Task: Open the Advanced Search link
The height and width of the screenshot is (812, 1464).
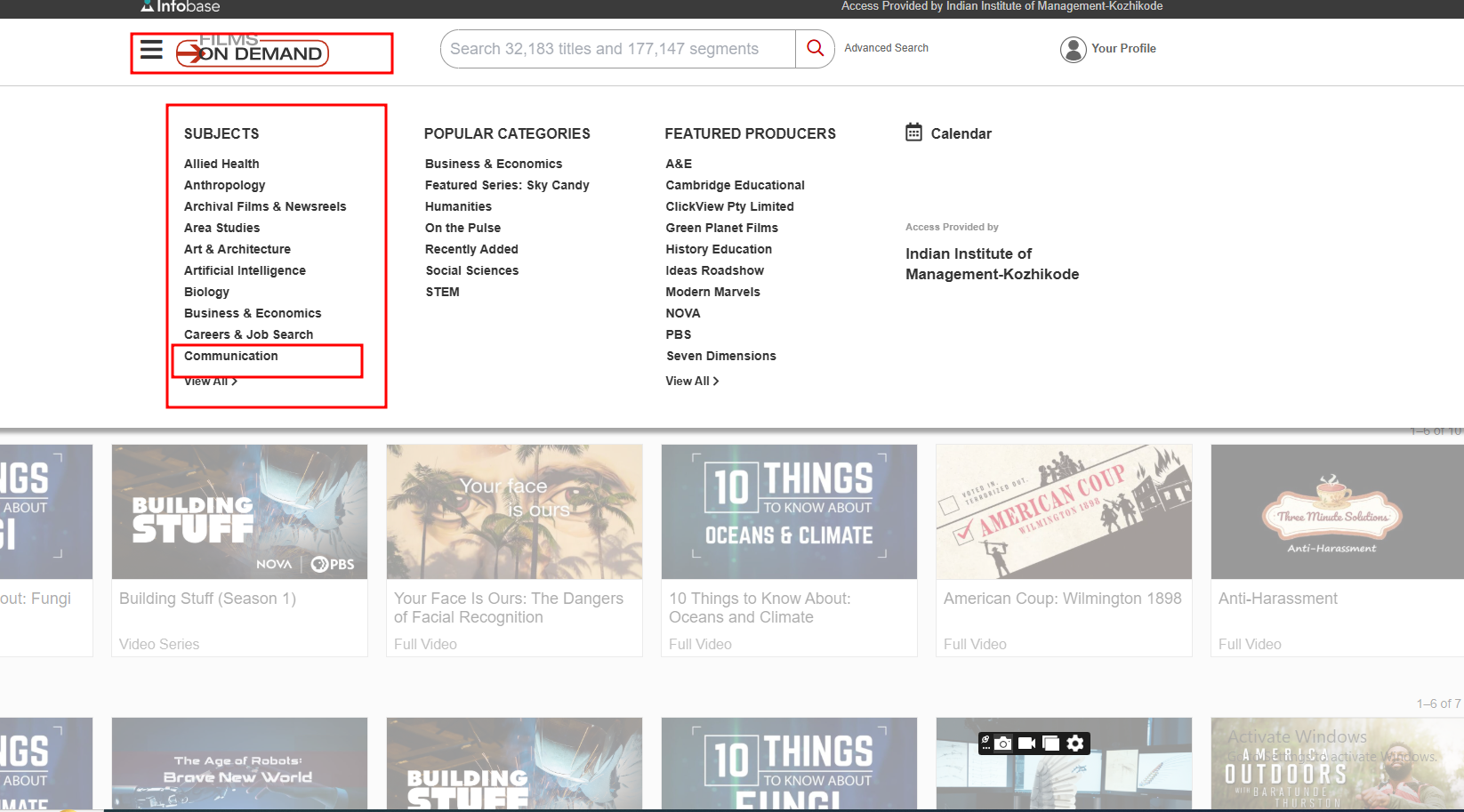Action: pyautogui.click(x=886, y=48)
